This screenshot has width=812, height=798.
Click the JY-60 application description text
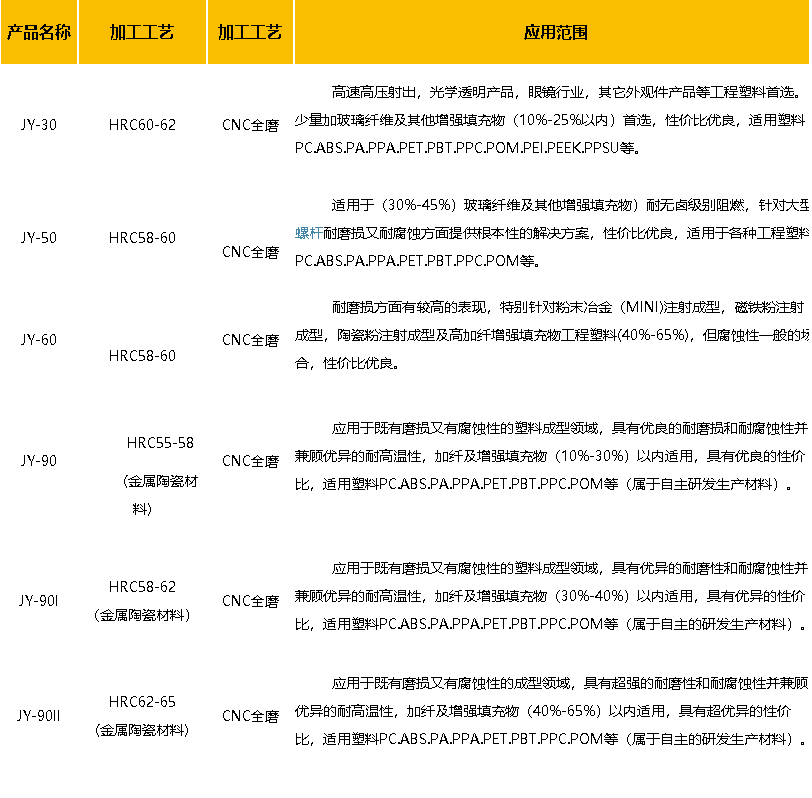click(x=552, y=335)
